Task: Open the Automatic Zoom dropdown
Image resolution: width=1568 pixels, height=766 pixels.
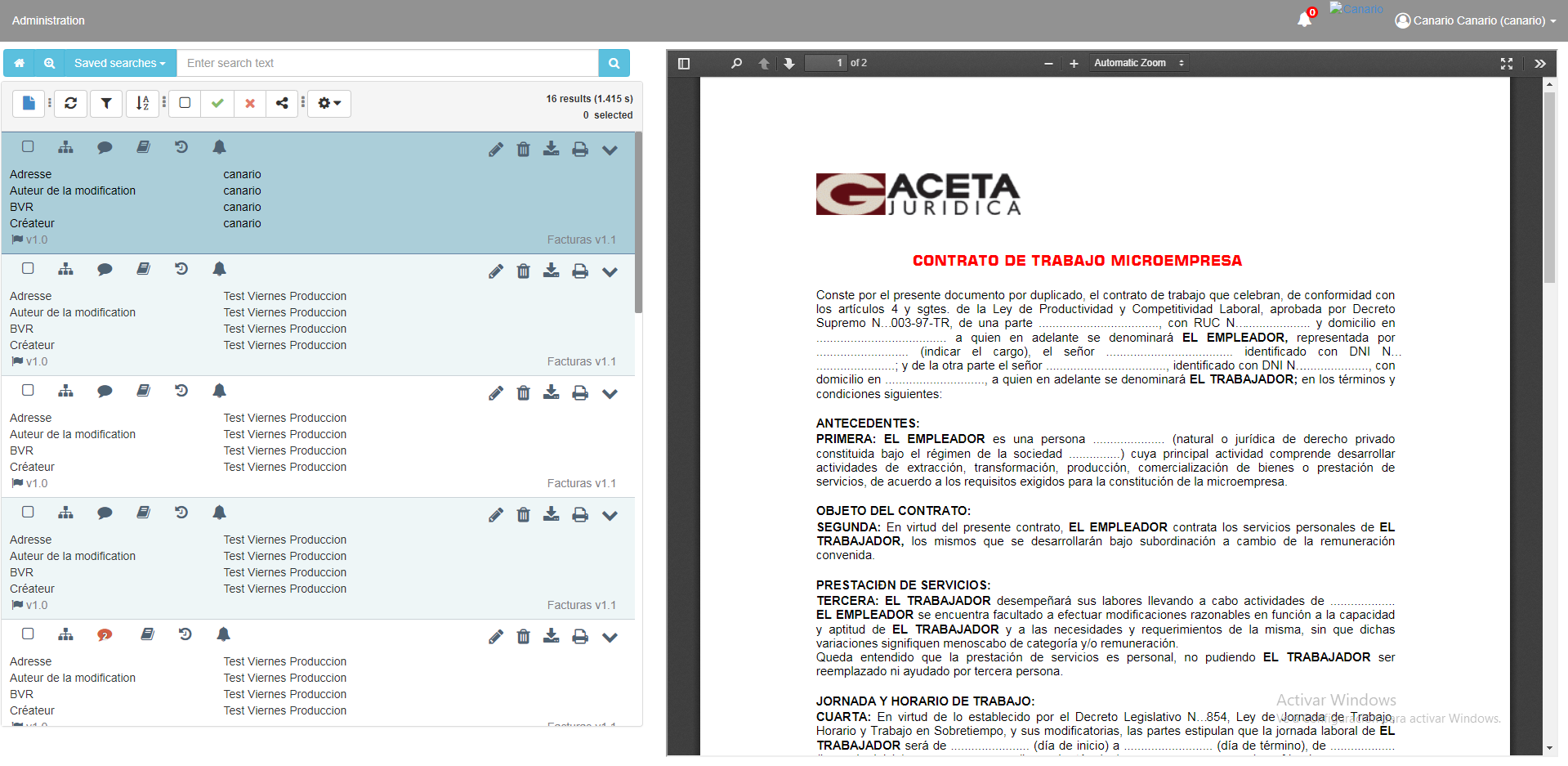Action: [1139, 63]
